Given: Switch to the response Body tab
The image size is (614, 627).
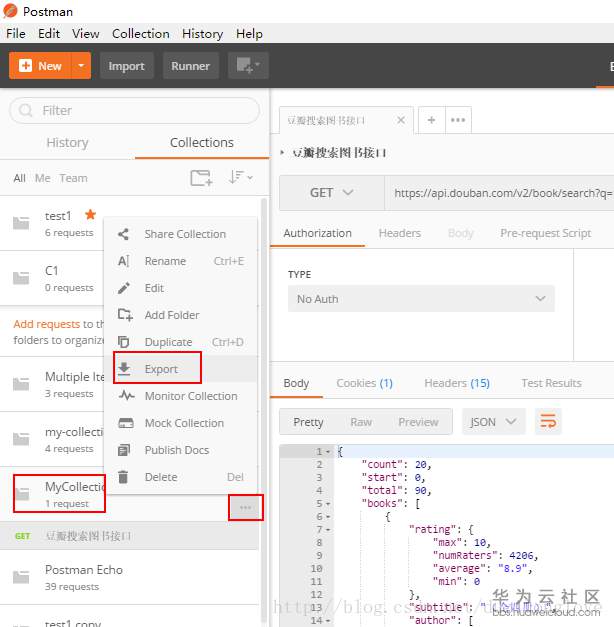Looking at the screenshot, I should 296,383.
